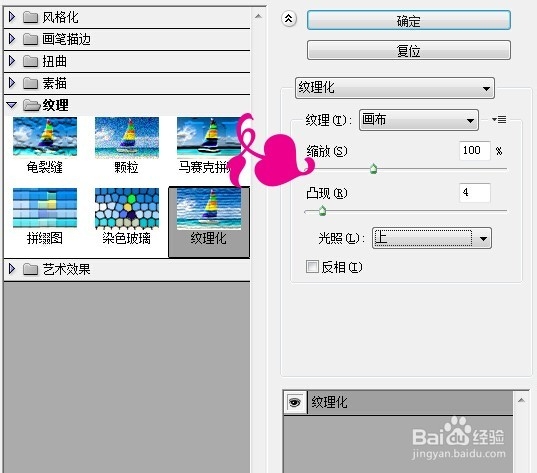This screenshot has width=537, height=473.
Task: Select the 纹理化 effect layer row
Action: pos(410,402)
